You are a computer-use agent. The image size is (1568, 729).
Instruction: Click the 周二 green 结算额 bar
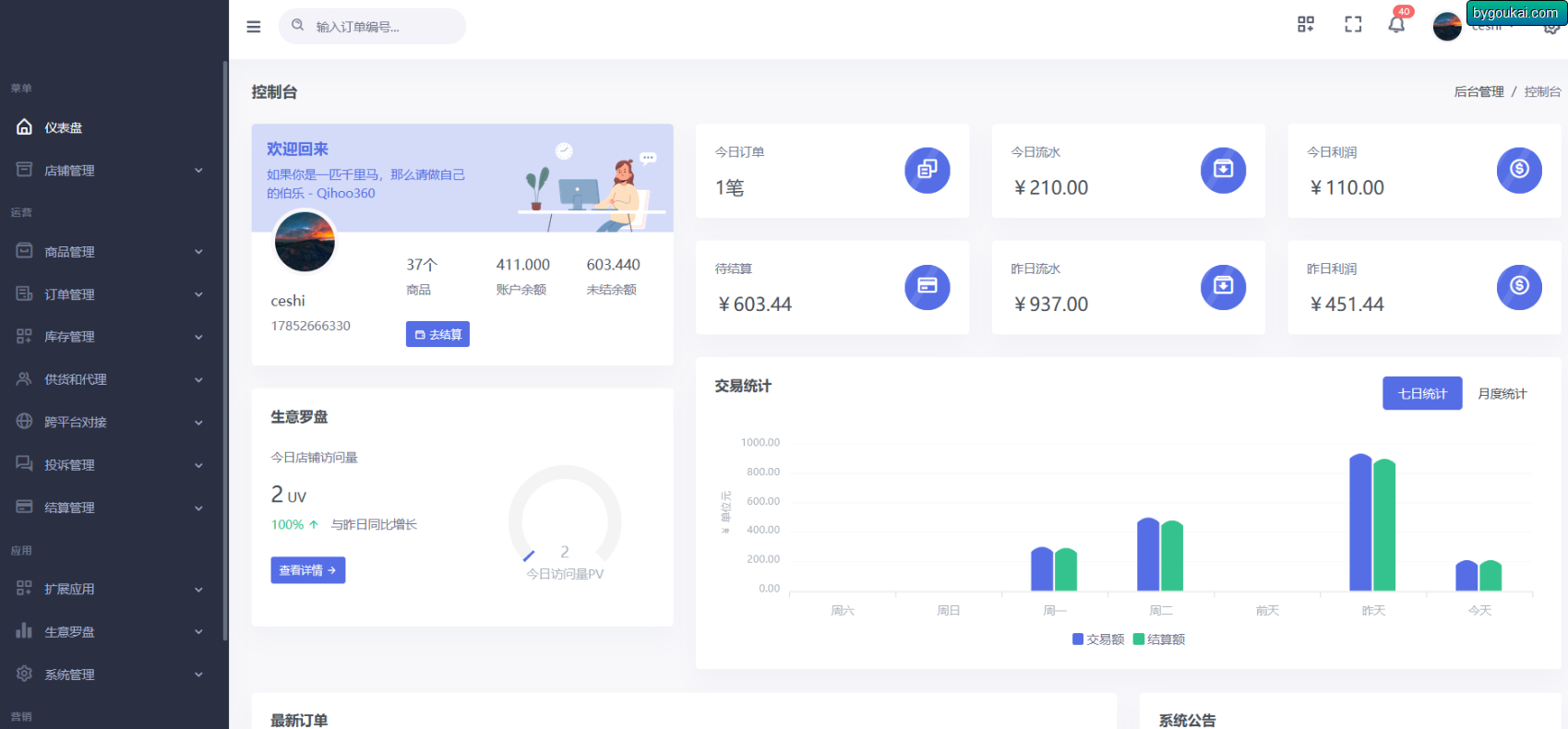click(1172, 556)
